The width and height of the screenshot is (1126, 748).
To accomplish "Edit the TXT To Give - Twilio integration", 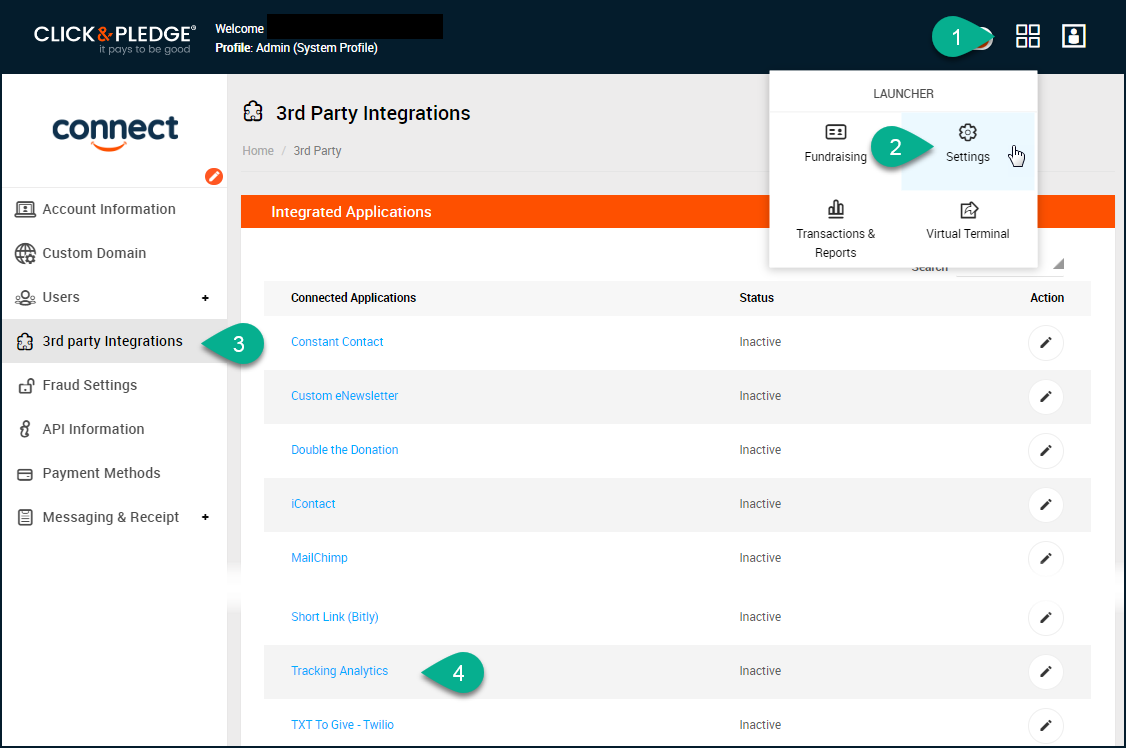I will 1046,725.
